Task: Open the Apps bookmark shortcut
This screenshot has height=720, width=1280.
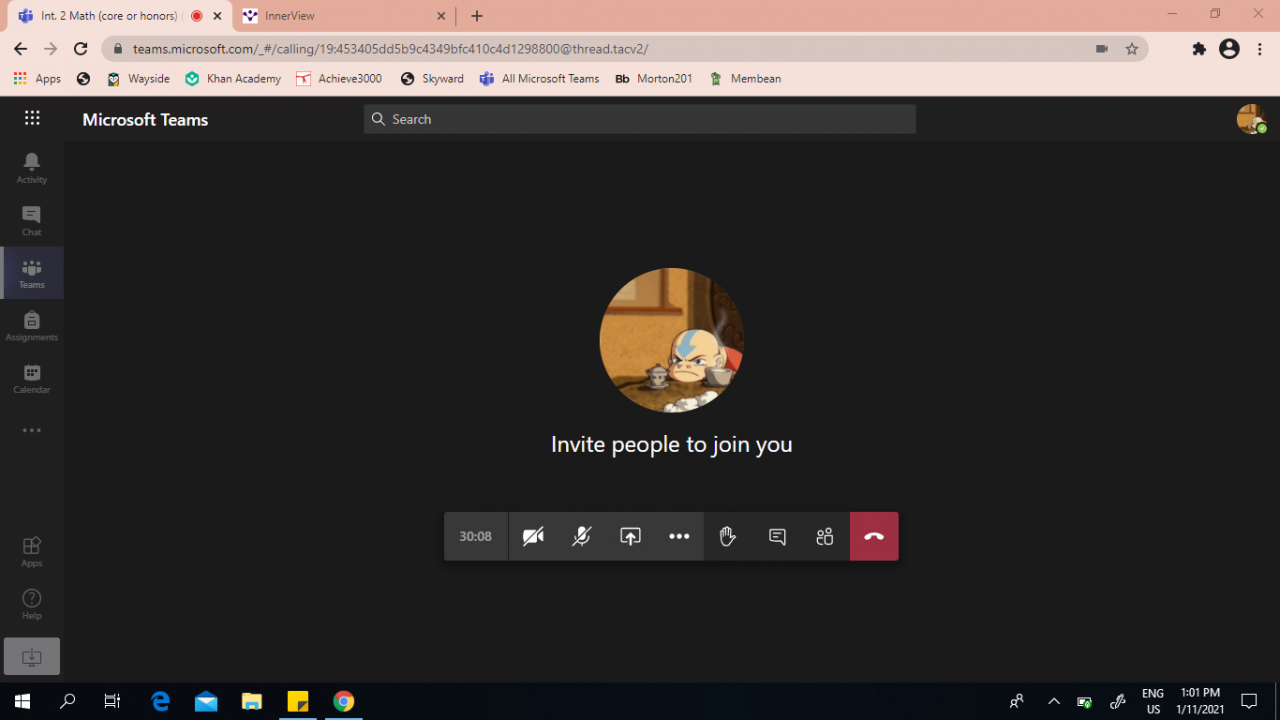Action: [37, 79]
